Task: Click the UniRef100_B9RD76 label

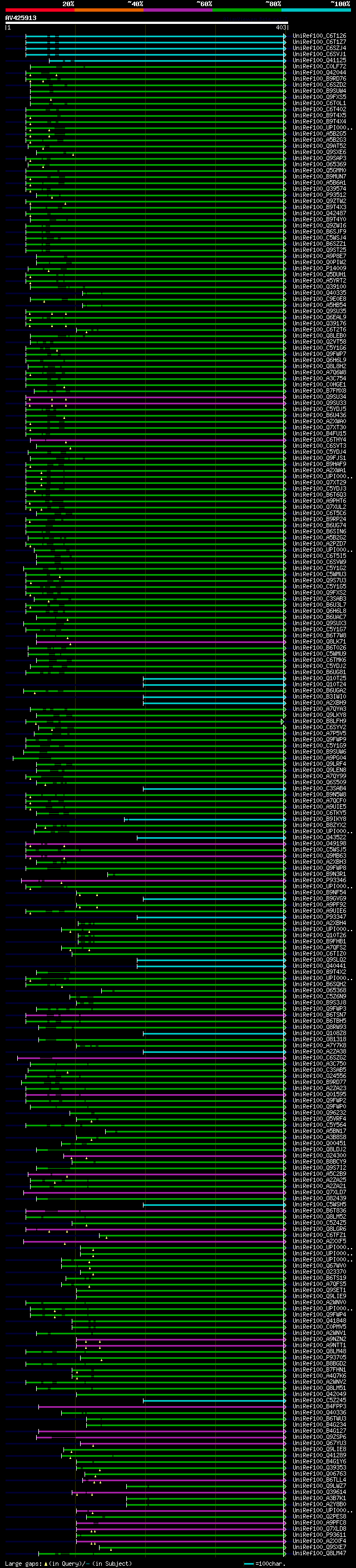Action: [319, 79]
